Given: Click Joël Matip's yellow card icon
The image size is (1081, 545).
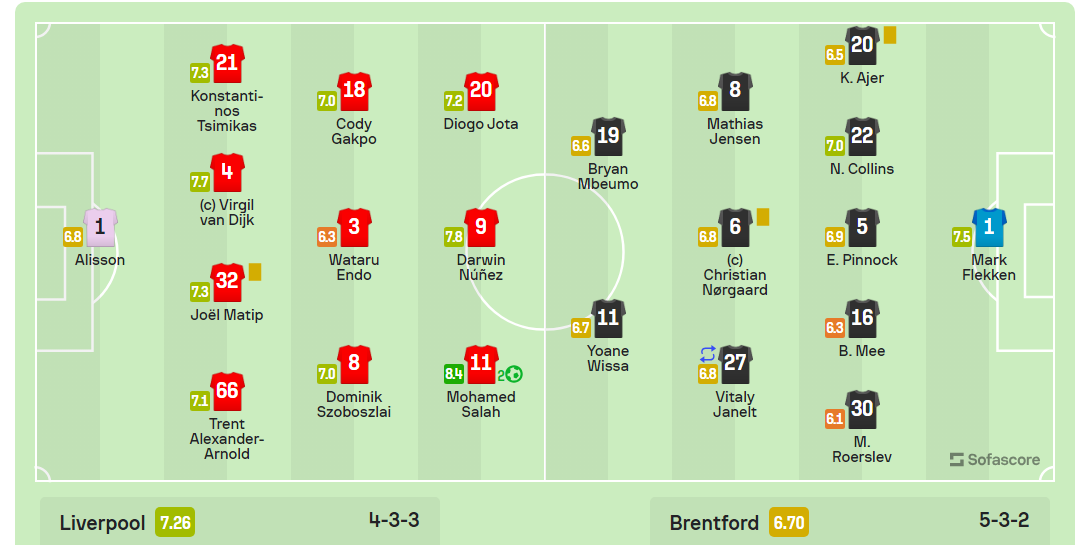Looking at the screenshot, I should coord(255,272).
